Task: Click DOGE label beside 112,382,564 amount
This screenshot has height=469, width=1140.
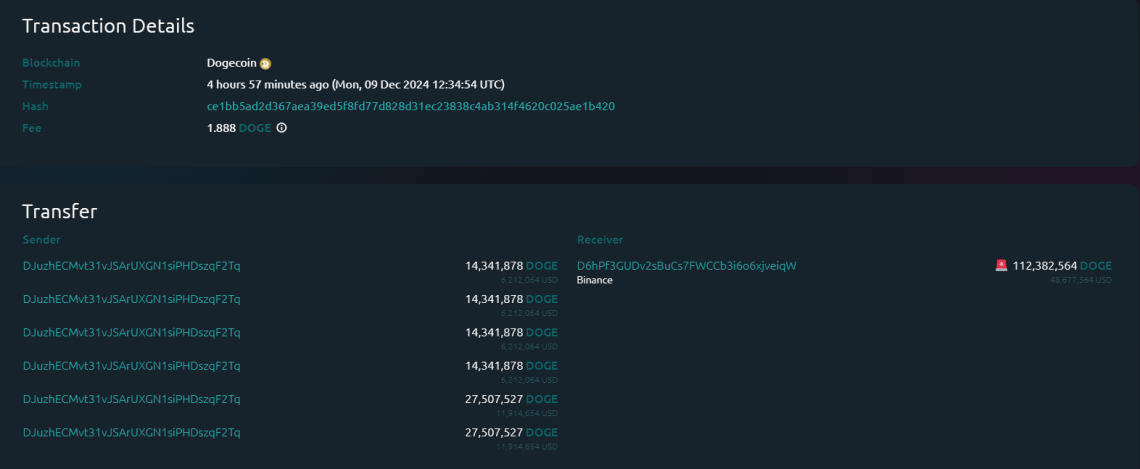Action: [x=1096, y=266]
